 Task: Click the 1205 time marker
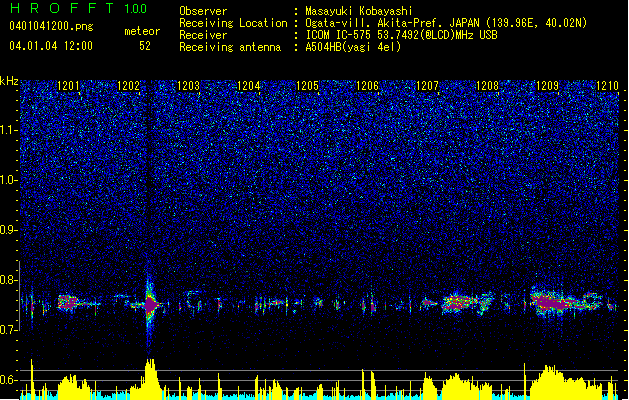(308, 86)
